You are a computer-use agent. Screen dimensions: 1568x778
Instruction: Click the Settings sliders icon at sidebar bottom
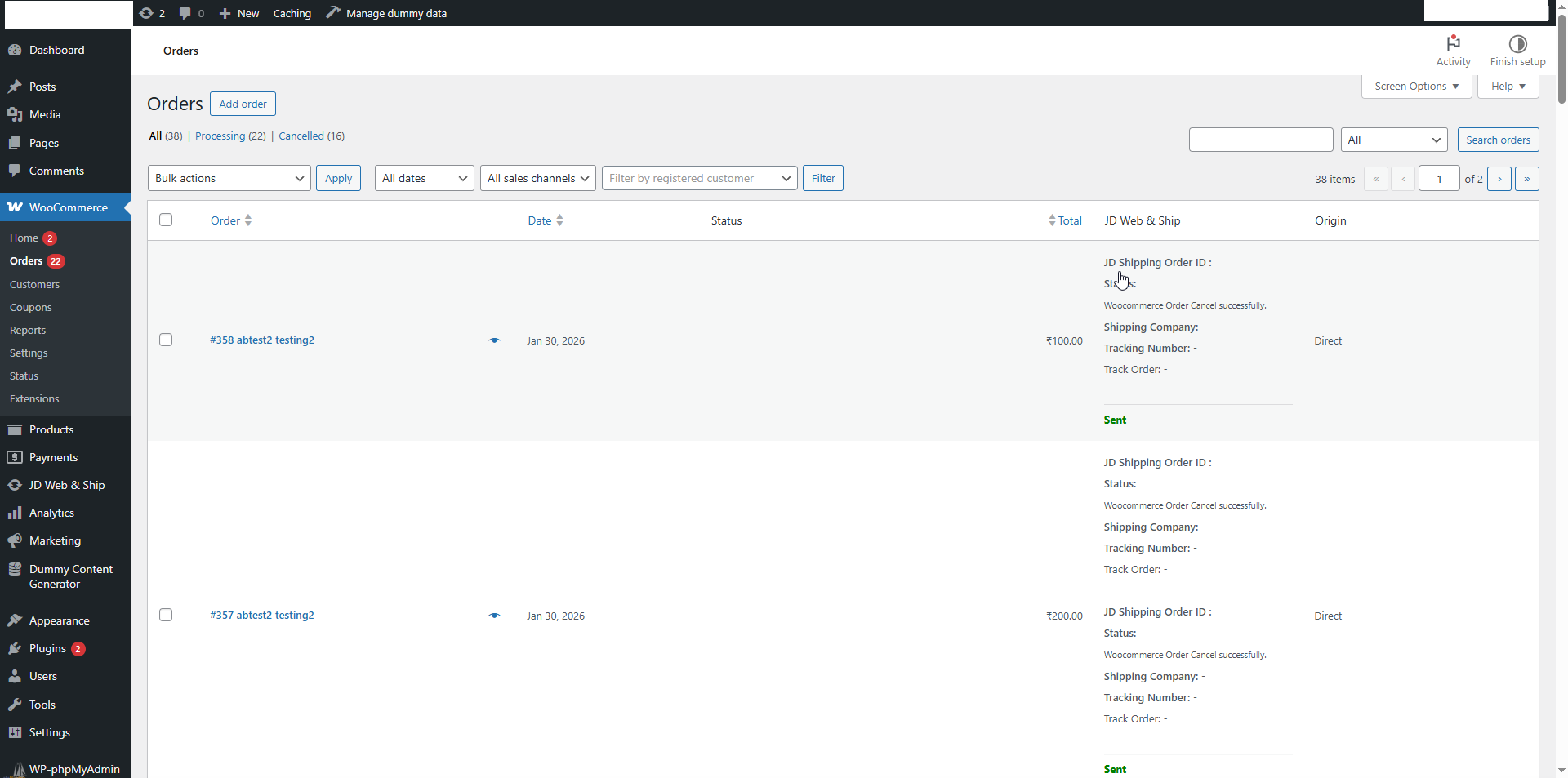click(x=15, y=732)
